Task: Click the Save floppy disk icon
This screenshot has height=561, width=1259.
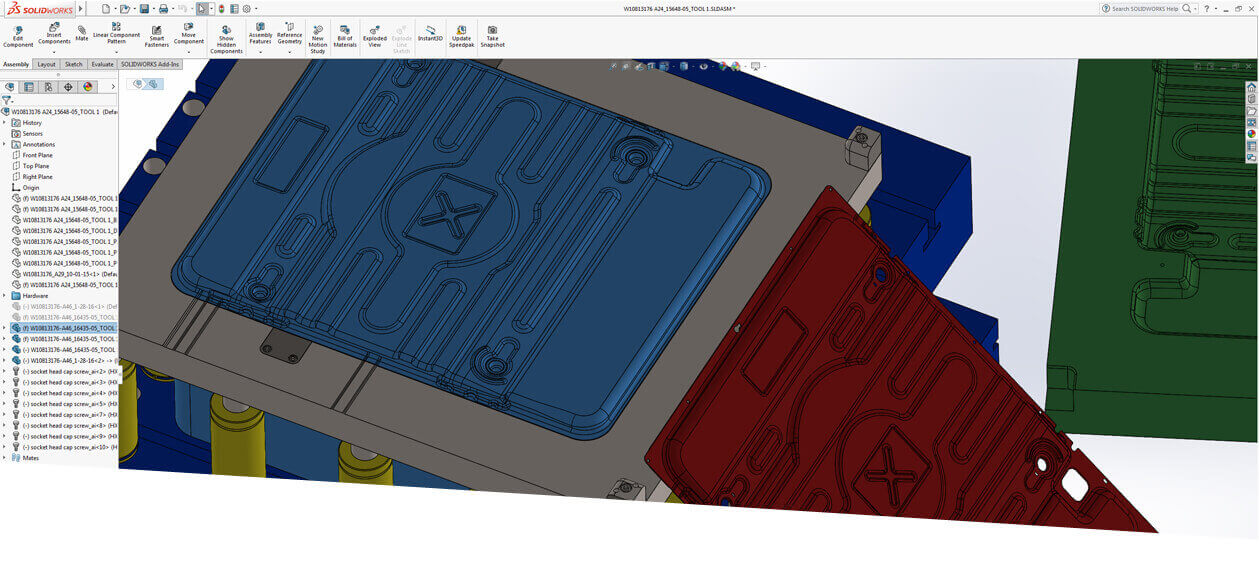Action: tap(144, 8)
